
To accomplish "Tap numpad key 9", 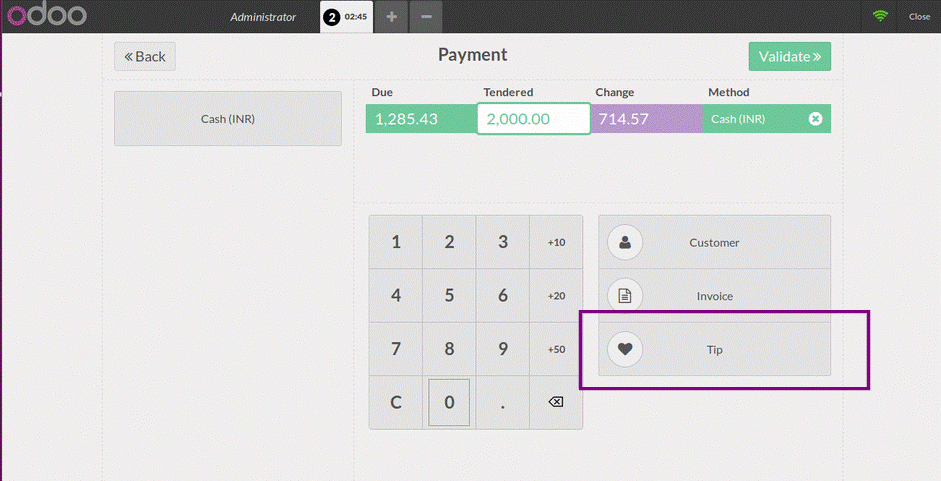I will [502, 349].
